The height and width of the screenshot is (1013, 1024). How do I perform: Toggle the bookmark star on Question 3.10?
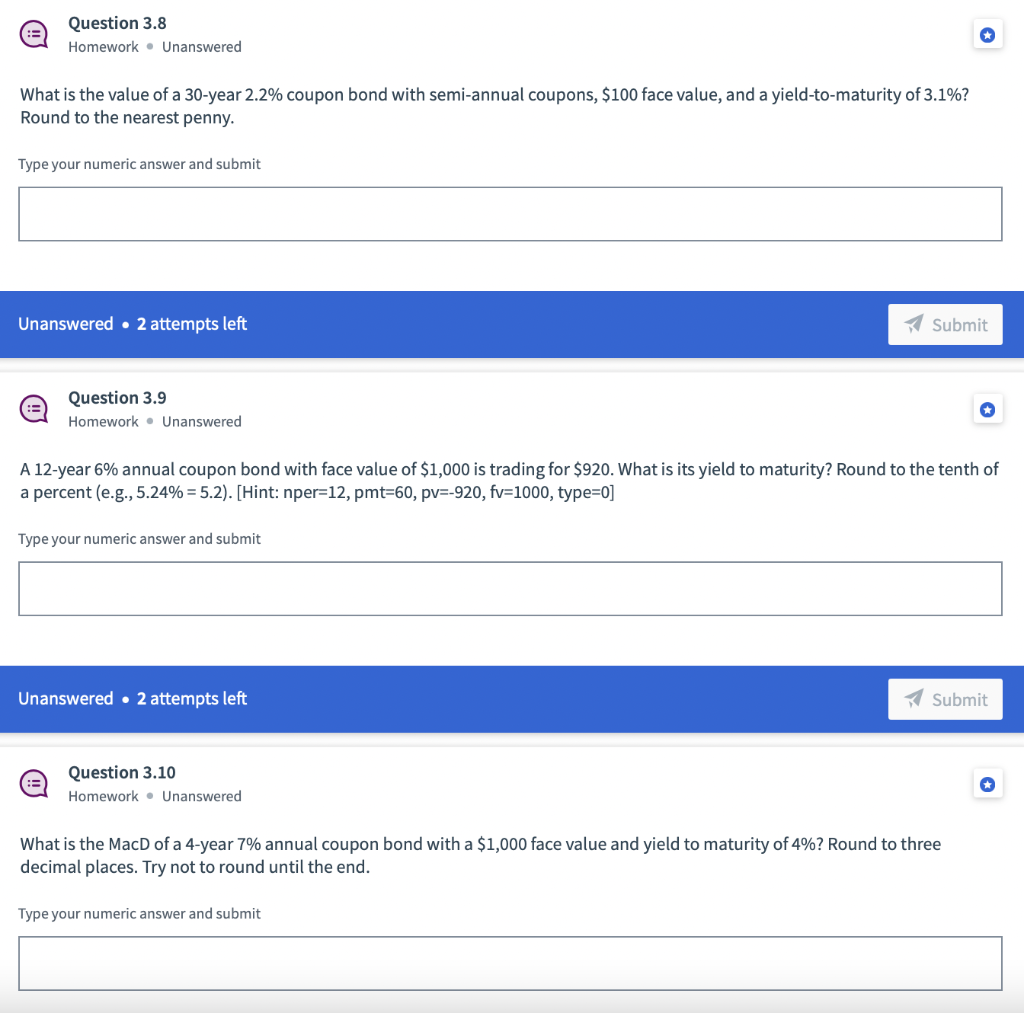click(x=988, y=784)
